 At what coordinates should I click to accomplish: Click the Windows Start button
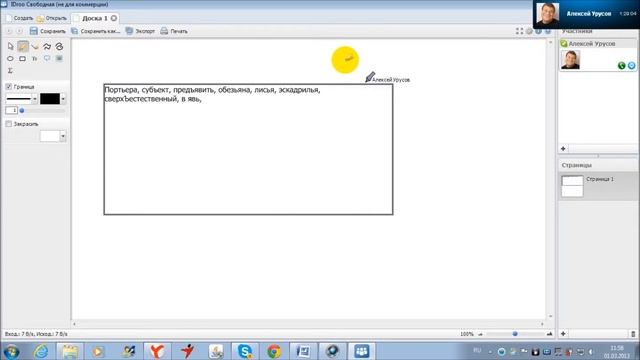(11, 351)
